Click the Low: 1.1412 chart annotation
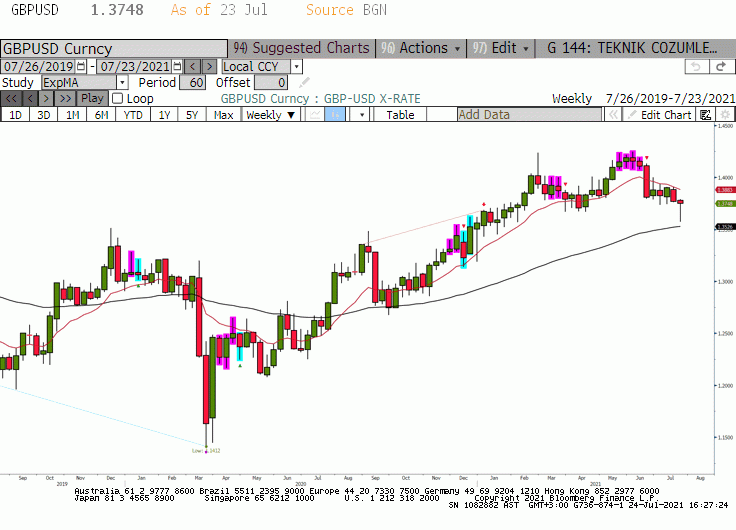This screenshot has width=736, height=530. coord(206,451)
